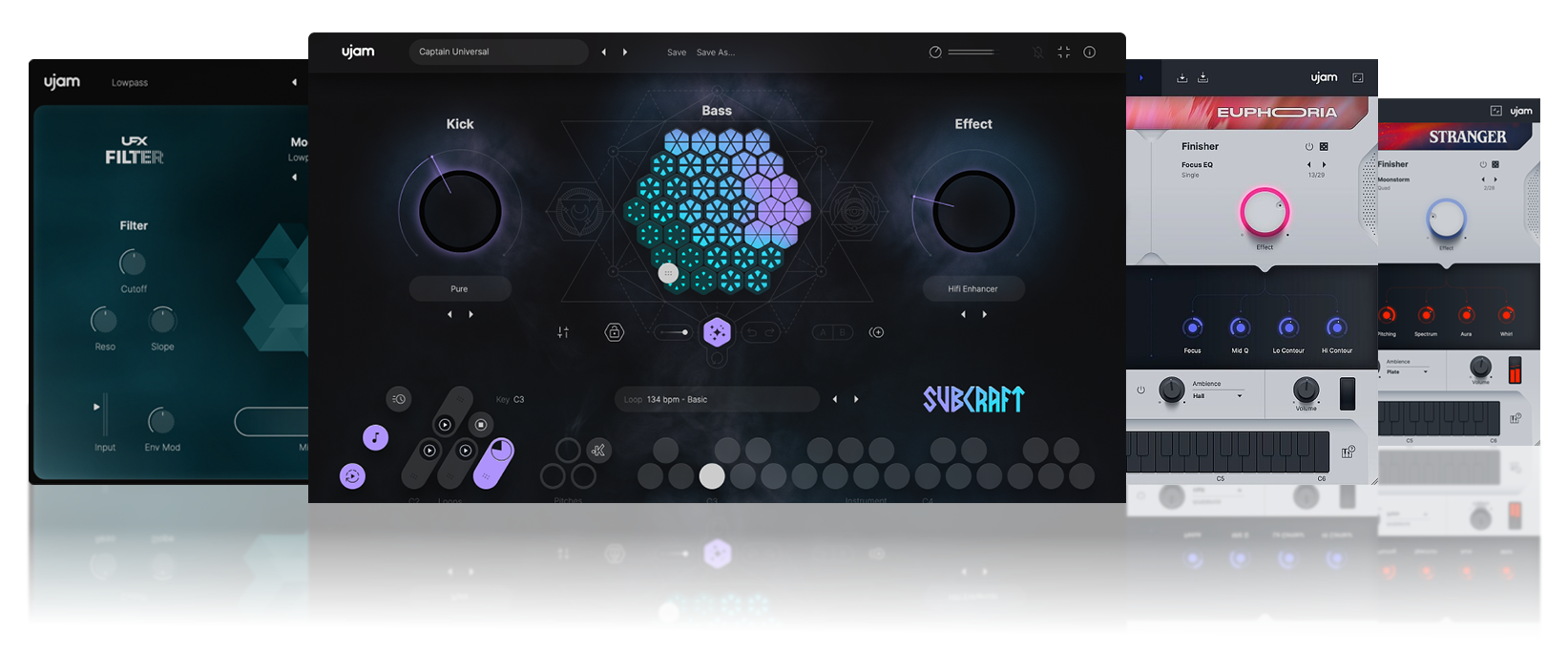The image size is (1568, 653).
Task: Open the Pure kick mode selector
Action: pyautogui.click(x=460, y=288)
